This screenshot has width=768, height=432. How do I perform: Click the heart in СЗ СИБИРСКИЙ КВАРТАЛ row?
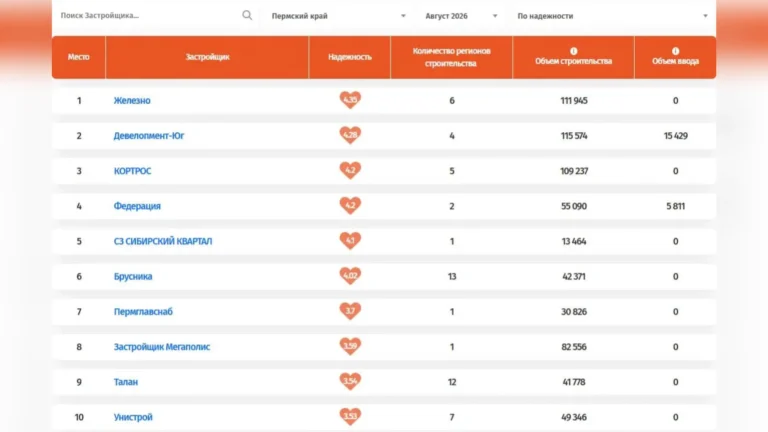(x=350, y=241)
